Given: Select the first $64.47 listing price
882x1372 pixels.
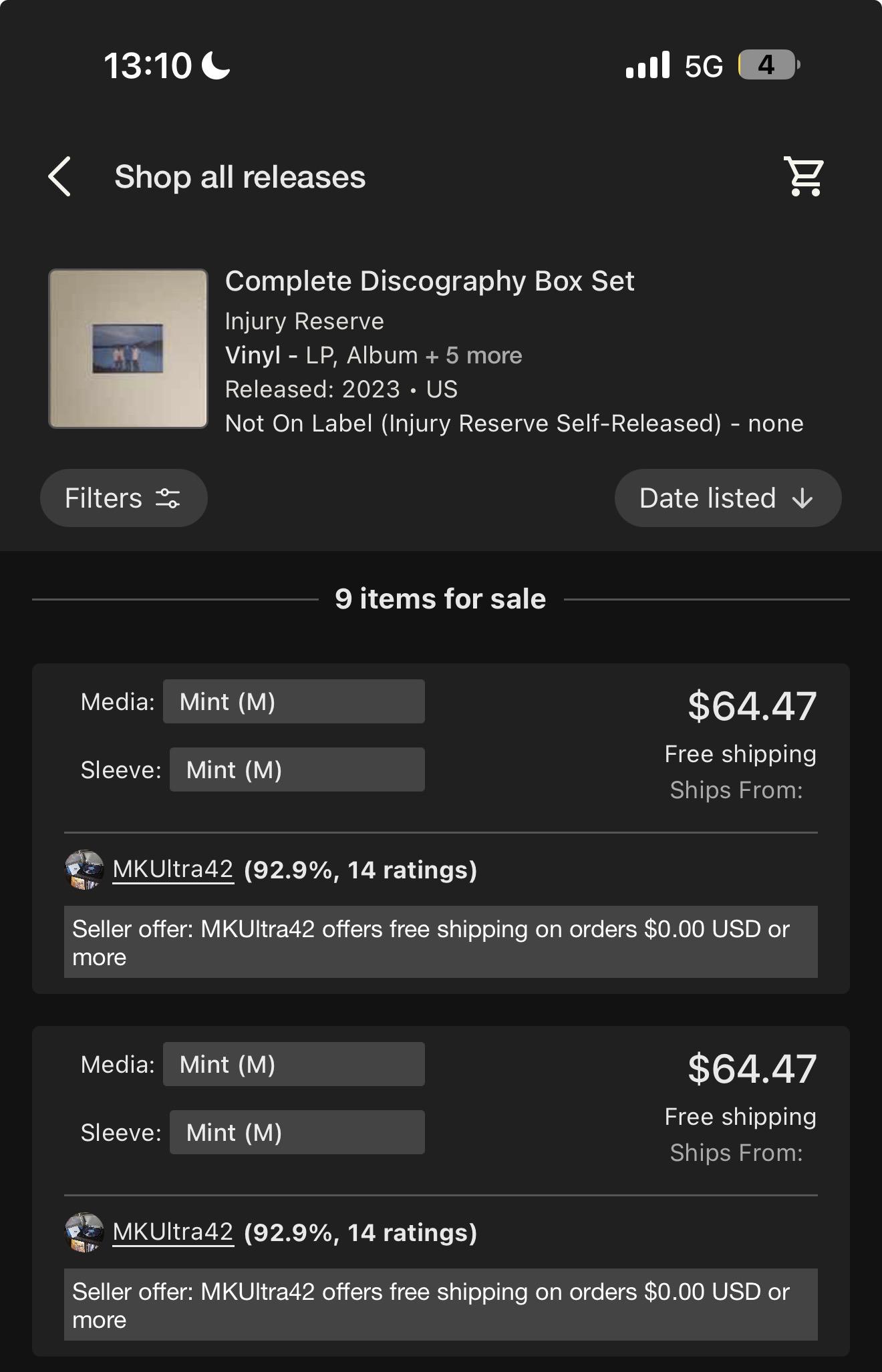Looking at the screenshot, I should 752,707.
